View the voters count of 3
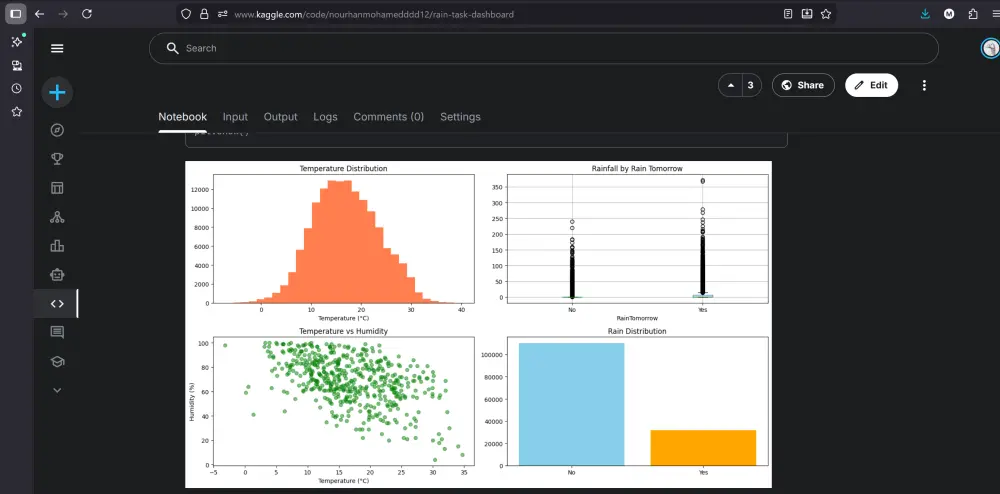This screenshot has height=494, width=1000. click(x=751, y=85)
